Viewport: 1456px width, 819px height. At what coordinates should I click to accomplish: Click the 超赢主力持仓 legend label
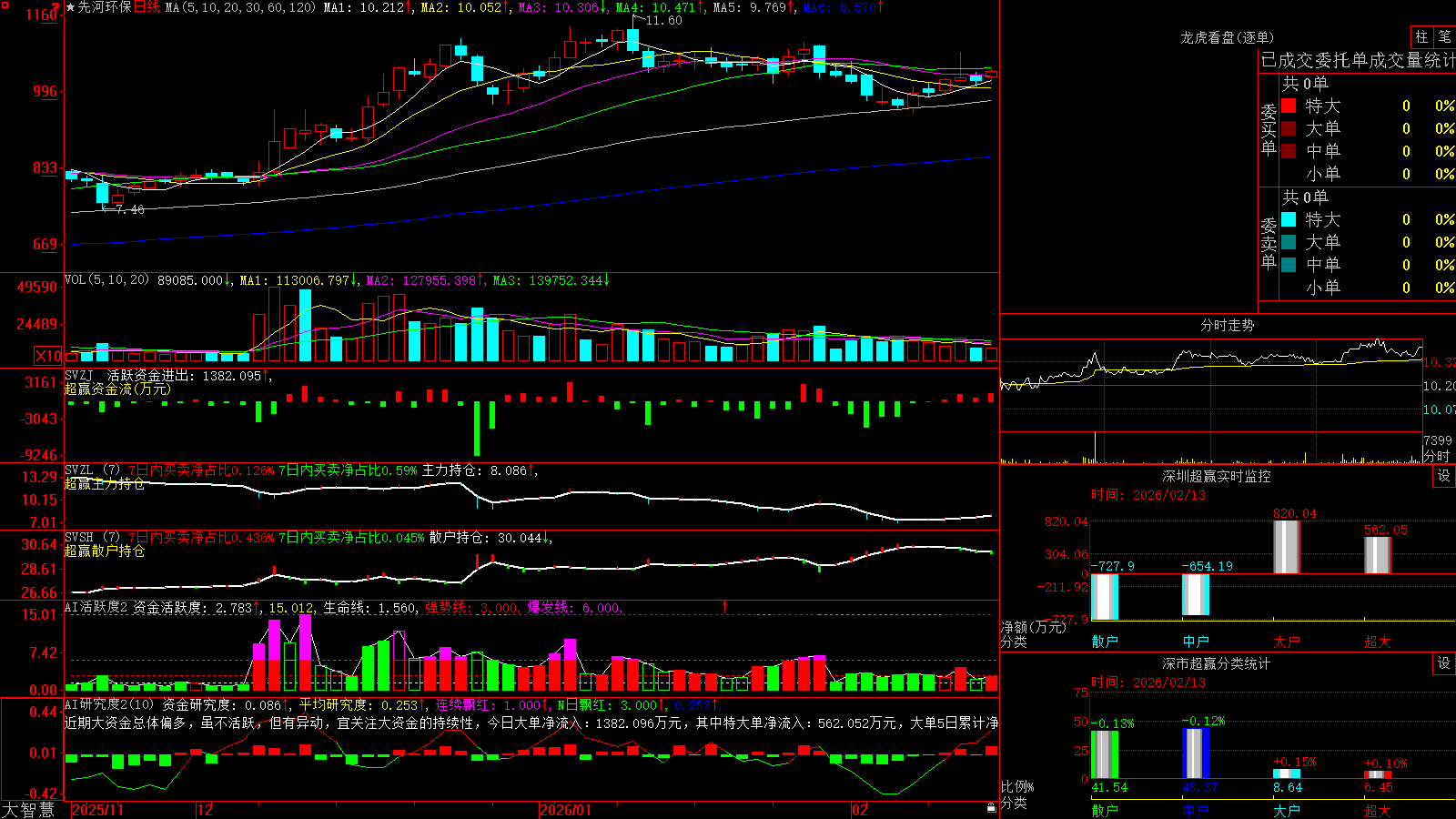pyautogui.click(x=105, y=483)
